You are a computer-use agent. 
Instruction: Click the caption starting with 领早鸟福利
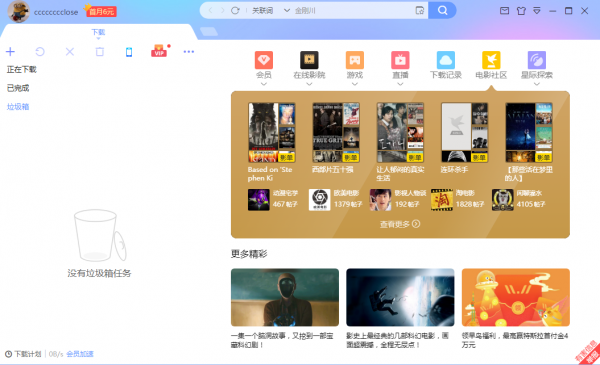click(515, 340)
